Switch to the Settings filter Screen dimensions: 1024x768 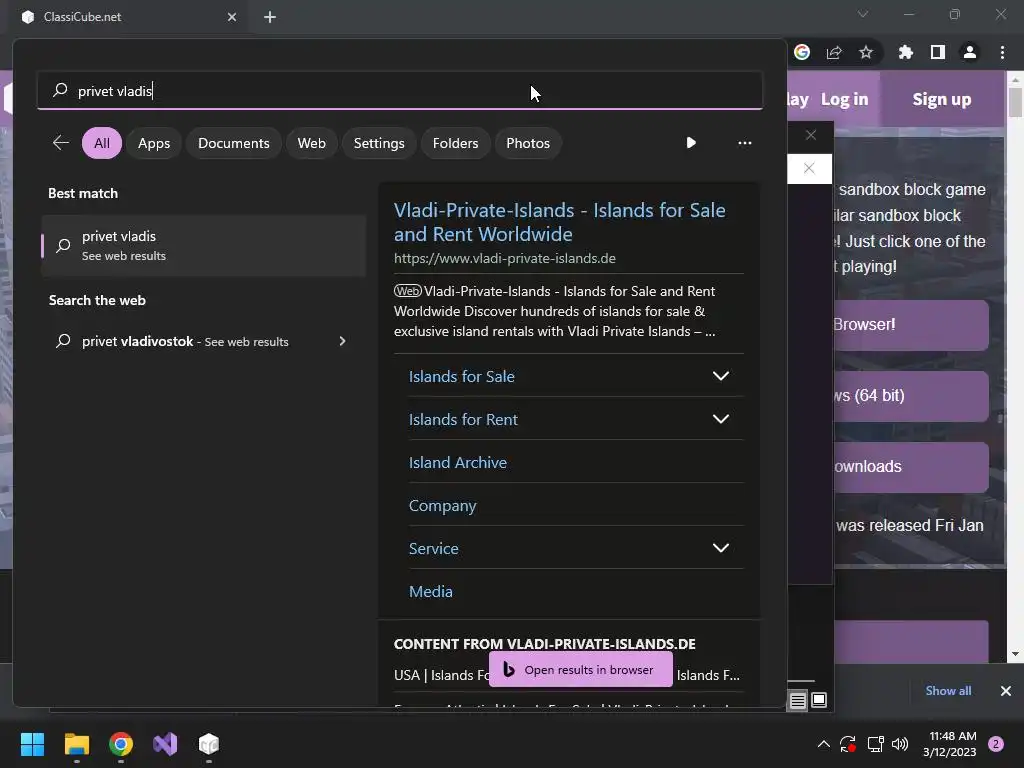(x=379, y=143)
